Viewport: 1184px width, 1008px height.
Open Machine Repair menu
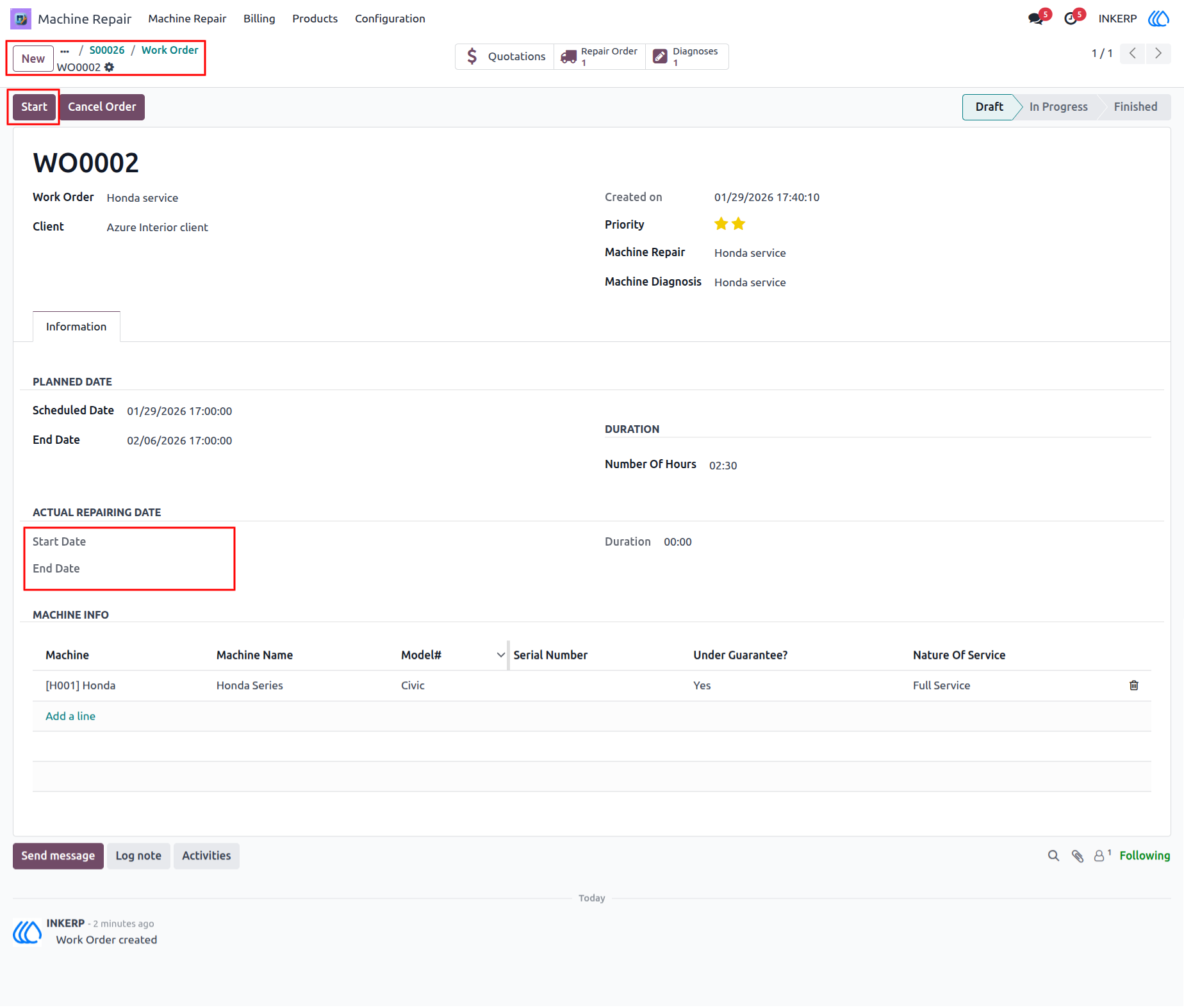pyautogui.click(x=187, y=19)
